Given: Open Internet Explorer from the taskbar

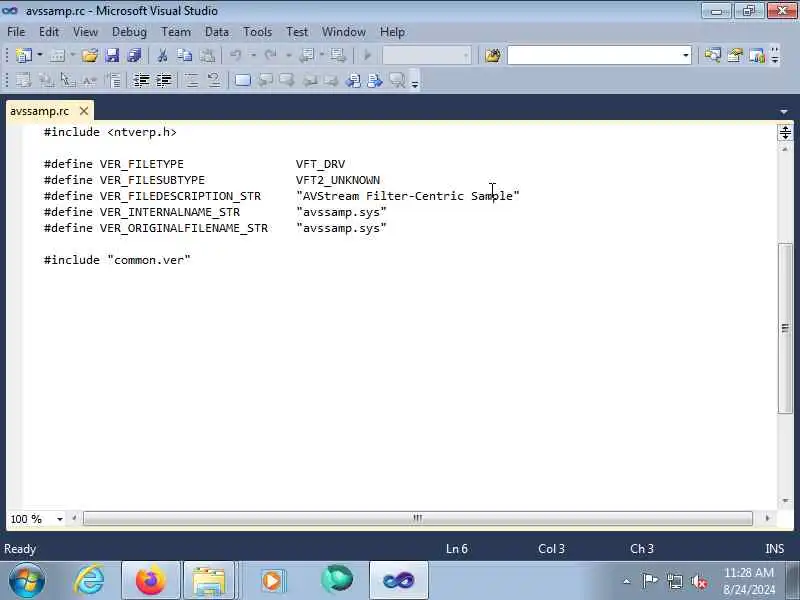Looking at the screenshot, I should pyautogui.click(x=89, y=581).
